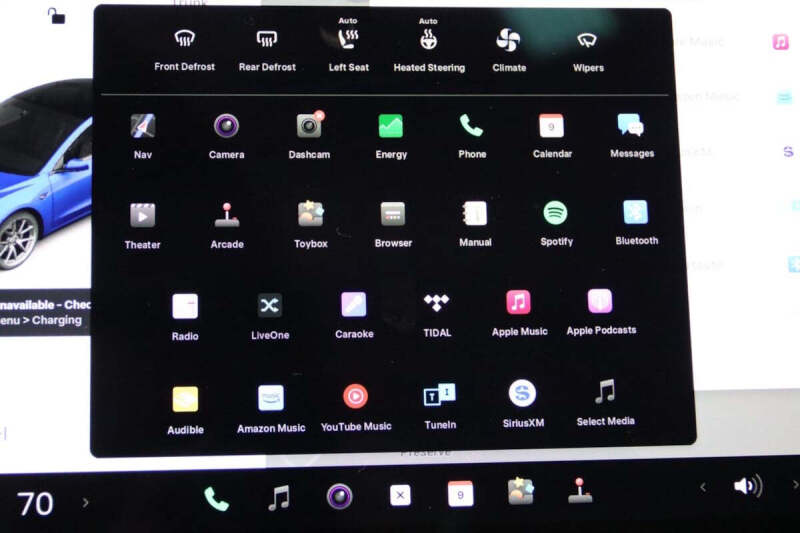Tap the unlocked padlock icon
This screenshot has height=533, width=800.
[56, 16]
